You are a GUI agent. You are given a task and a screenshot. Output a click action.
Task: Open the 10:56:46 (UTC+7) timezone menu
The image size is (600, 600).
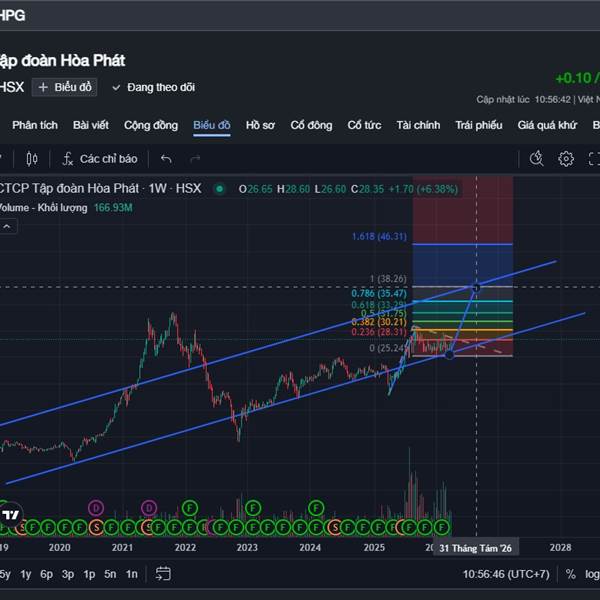point(506,574)
